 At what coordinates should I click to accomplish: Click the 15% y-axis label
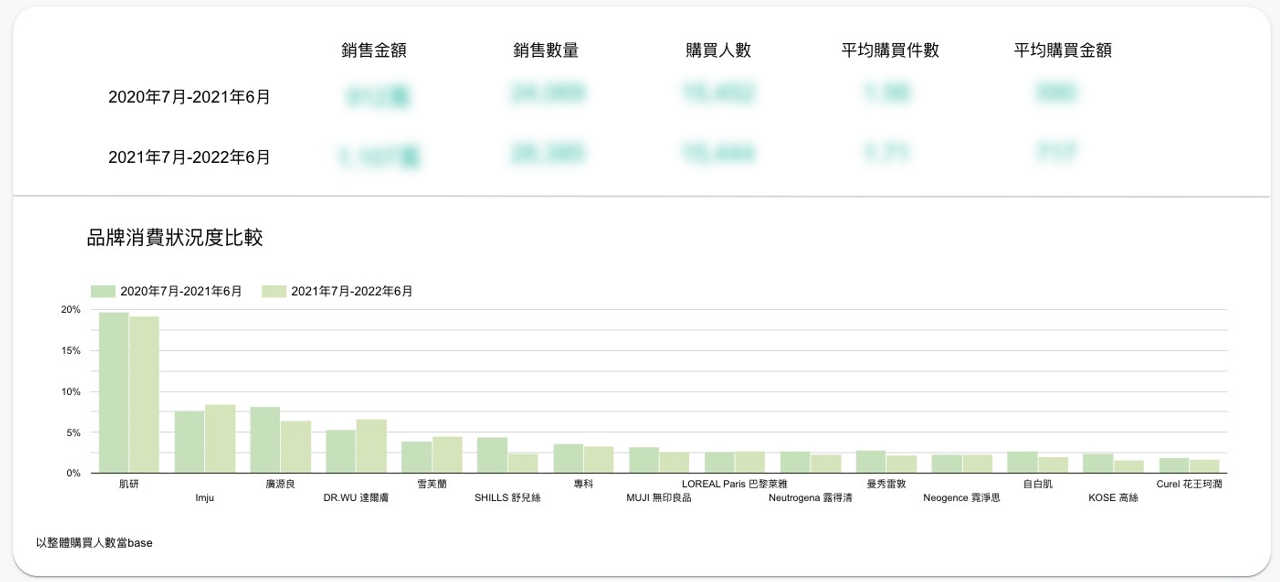[x=70, y=351]
